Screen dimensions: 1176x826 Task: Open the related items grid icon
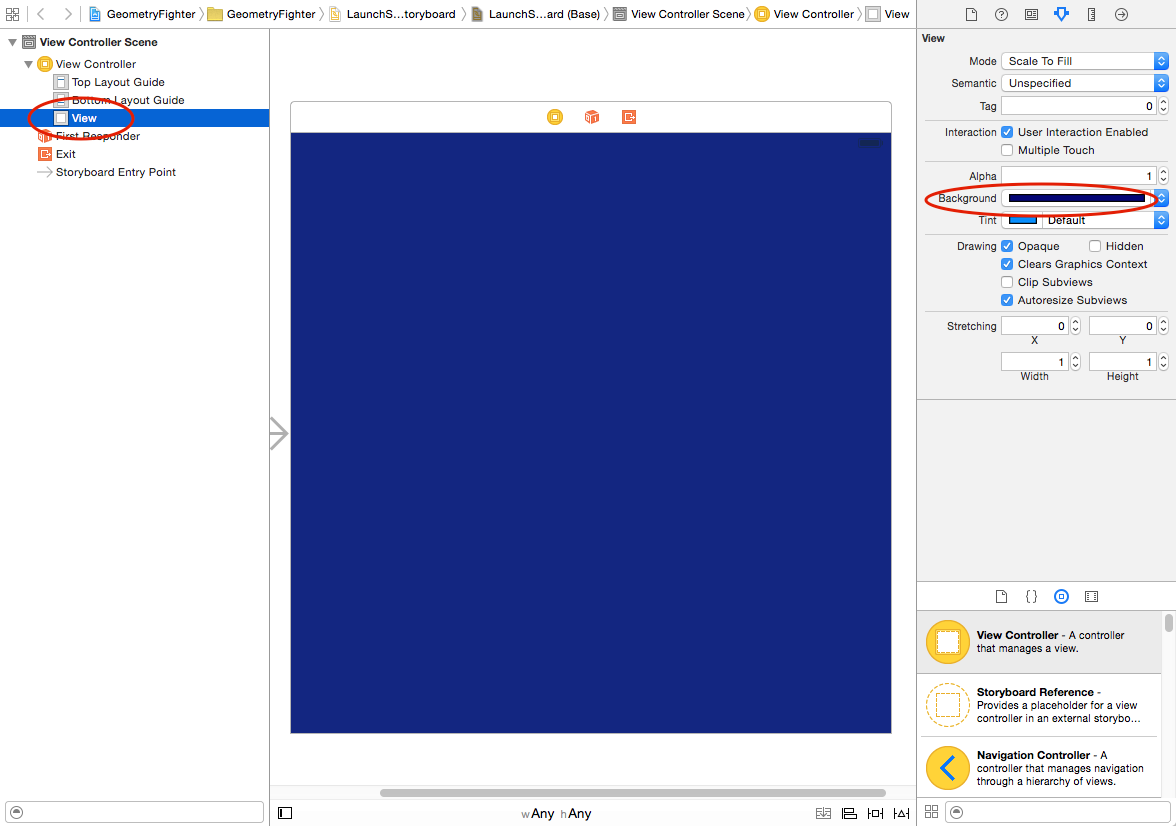coord(13,14)
